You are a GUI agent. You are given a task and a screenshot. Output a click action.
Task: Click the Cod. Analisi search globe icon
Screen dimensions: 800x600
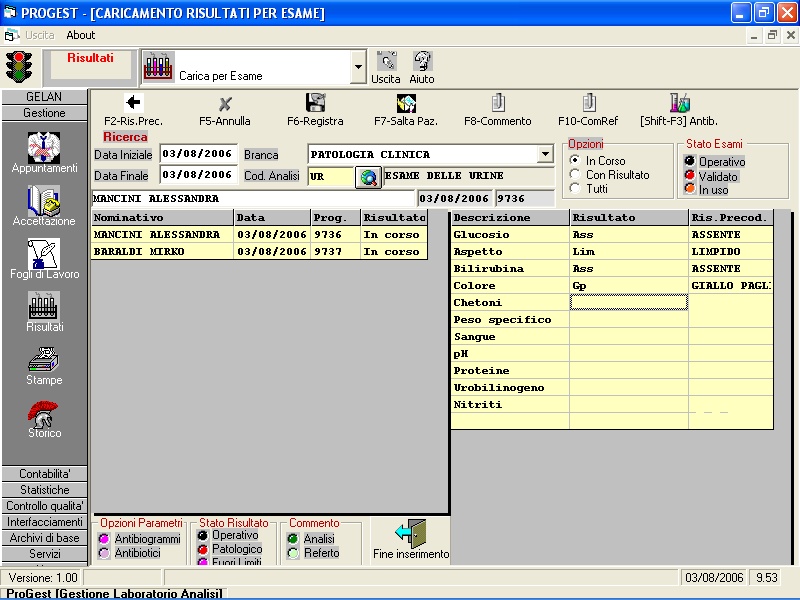(x=368, y=178)
